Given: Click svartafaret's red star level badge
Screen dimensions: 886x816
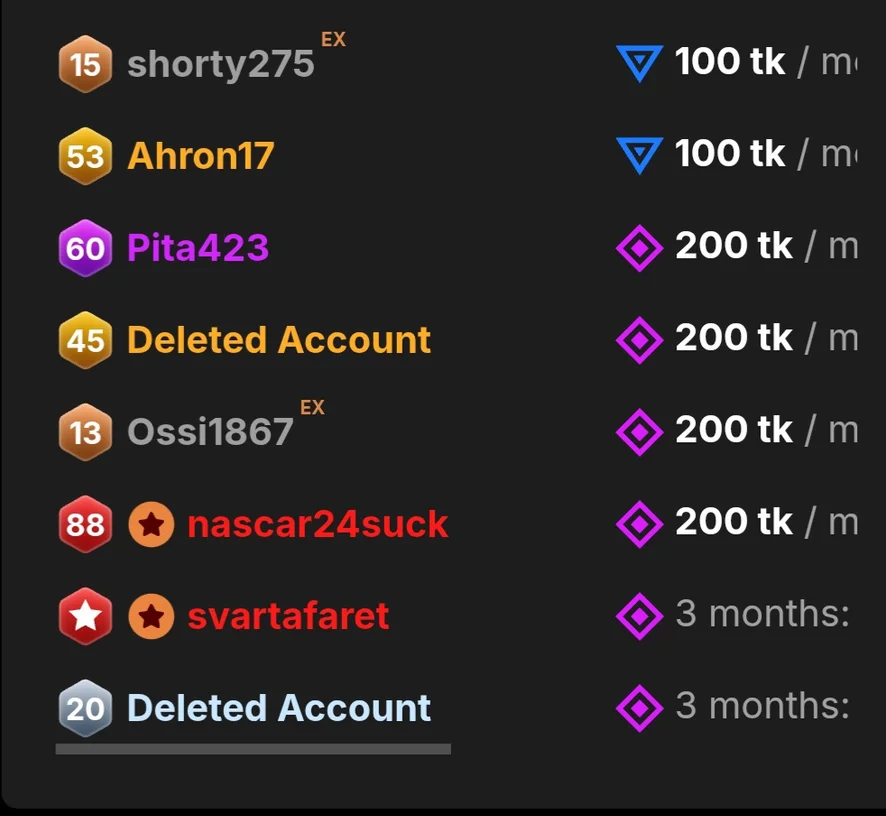Looking at the screenshot, I should coord(85,616).
